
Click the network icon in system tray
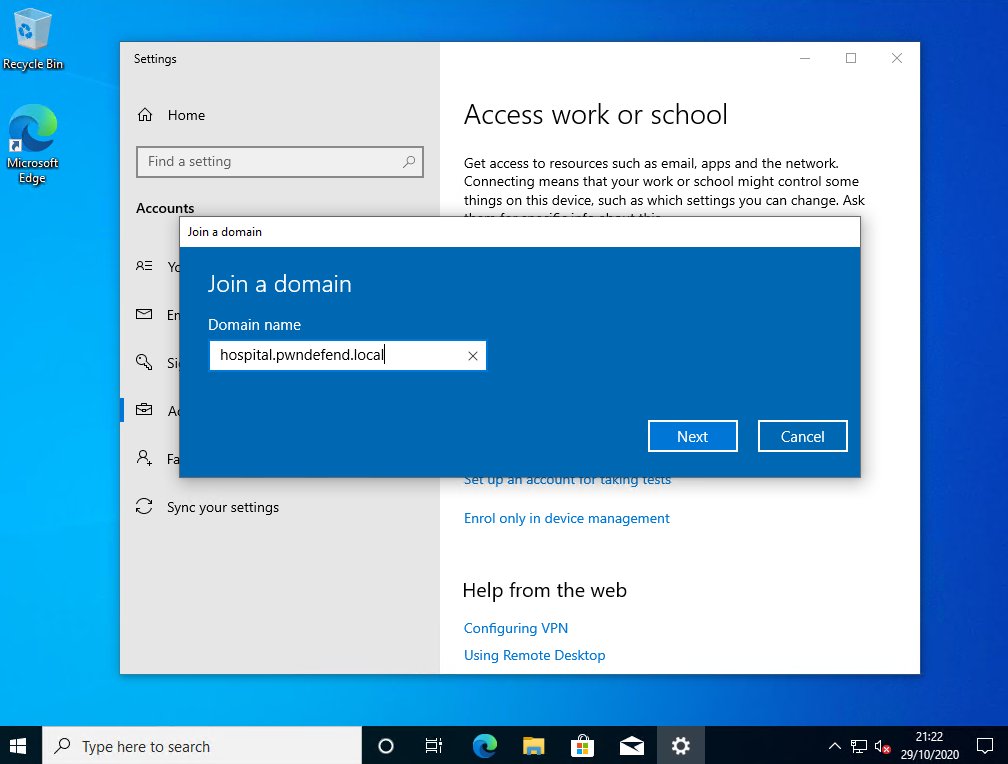click(859, 746)
